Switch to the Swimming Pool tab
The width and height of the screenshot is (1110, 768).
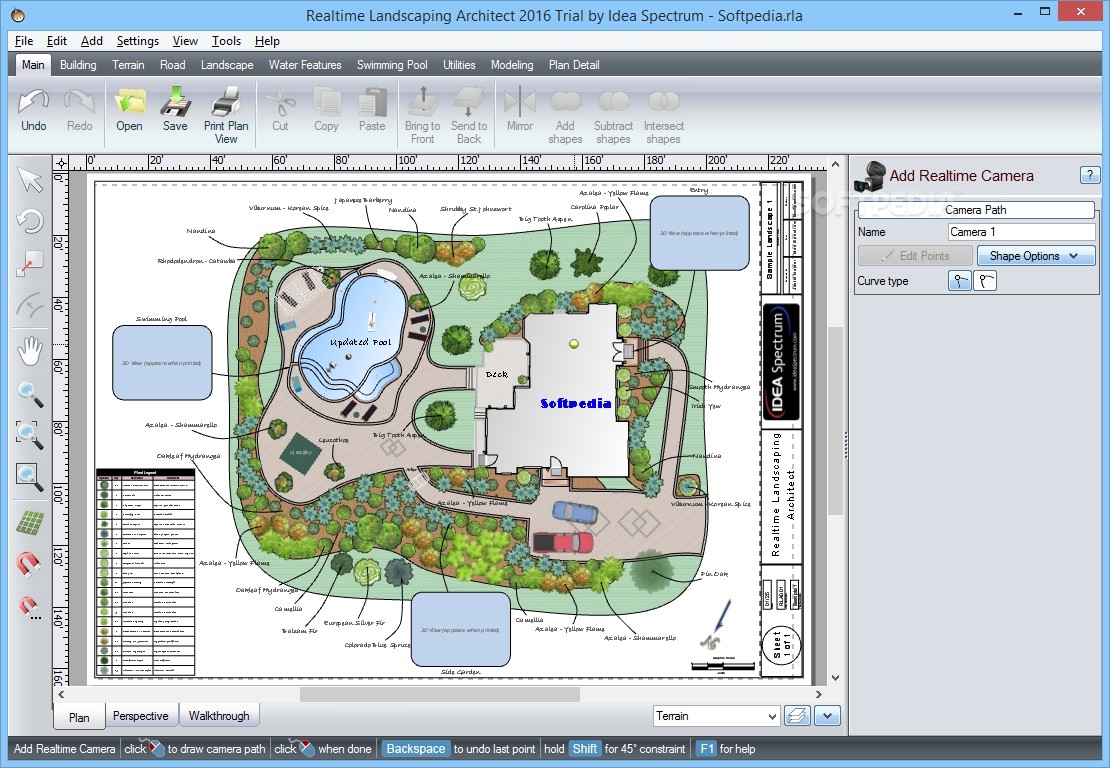coord(392,64)
